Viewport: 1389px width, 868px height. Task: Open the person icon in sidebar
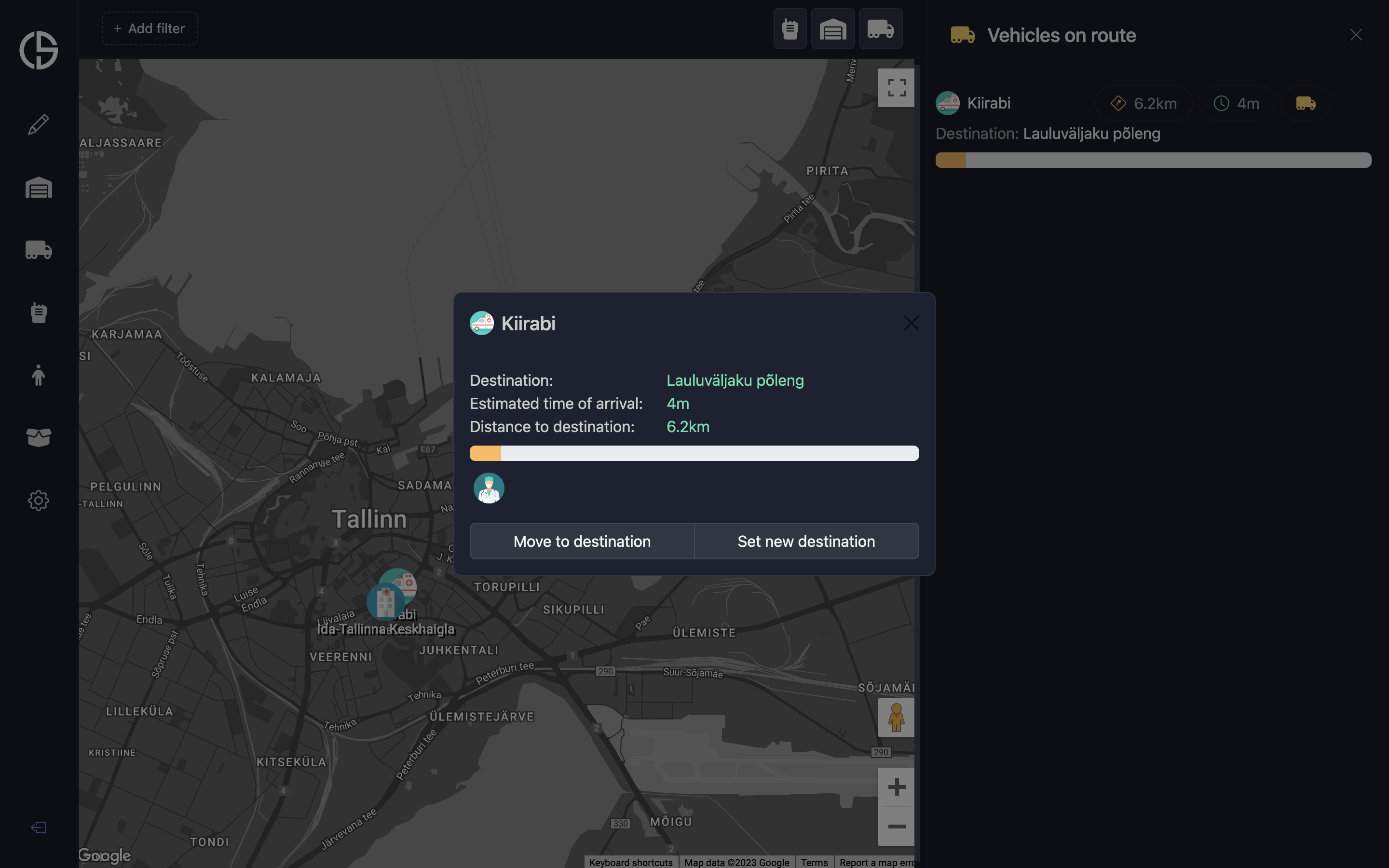(x=39, y=376)
